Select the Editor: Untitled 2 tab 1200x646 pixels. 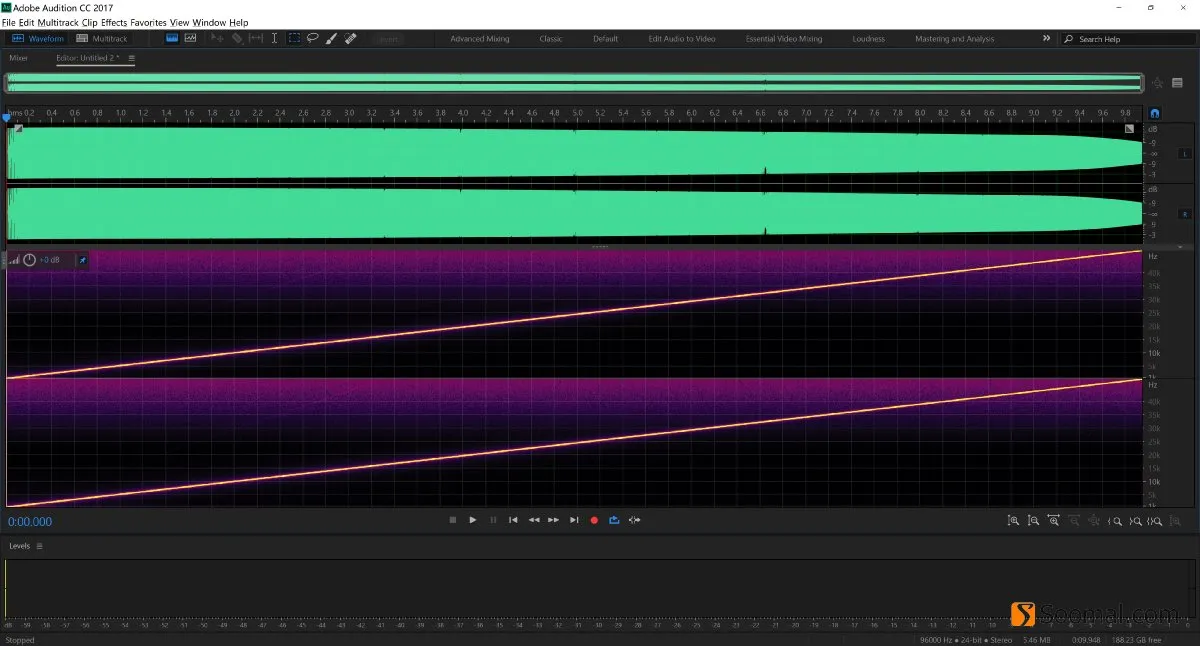(x=88, y=58)
